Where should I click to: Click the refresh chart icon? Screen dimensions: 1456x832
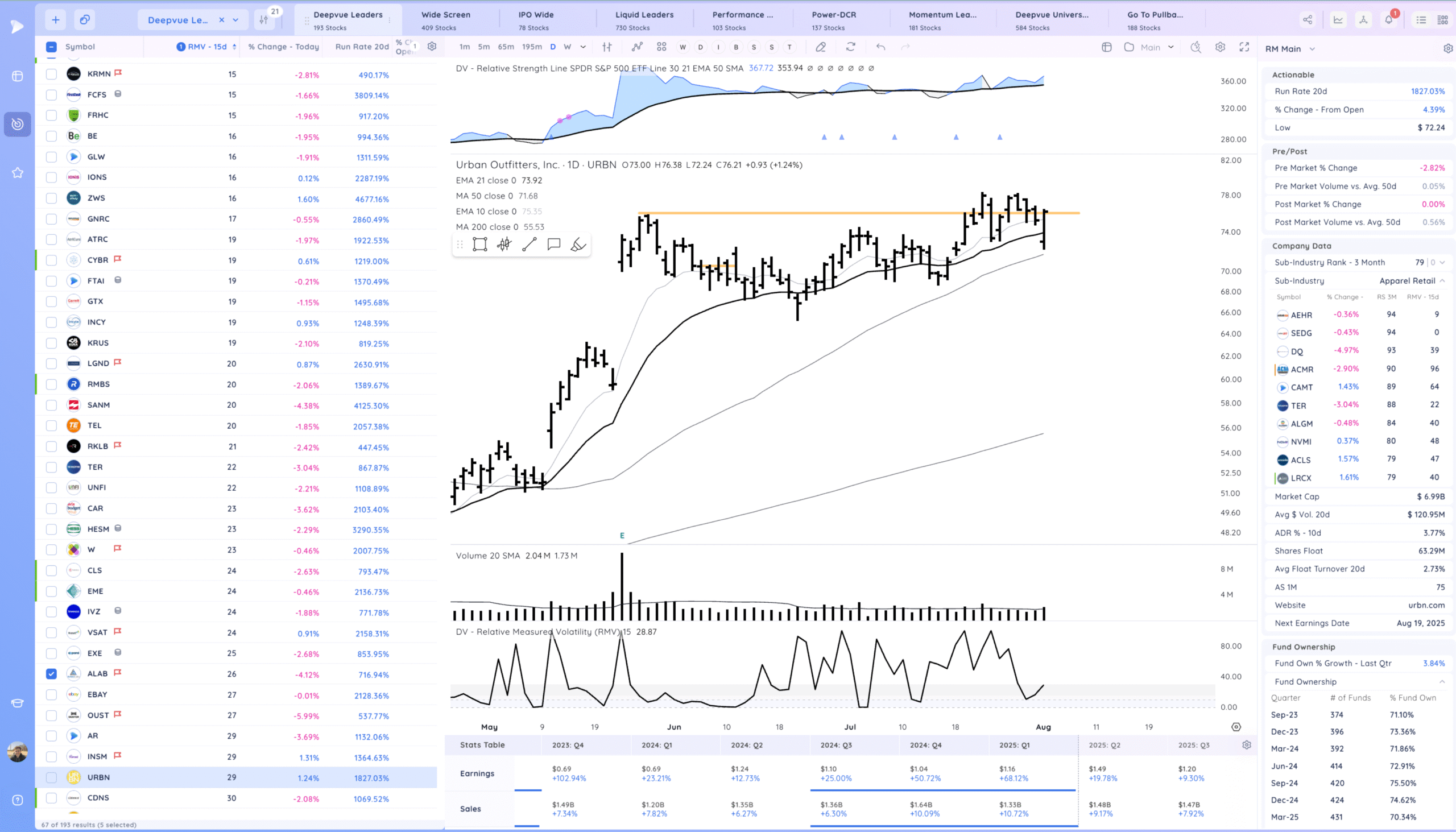(850, 47)
